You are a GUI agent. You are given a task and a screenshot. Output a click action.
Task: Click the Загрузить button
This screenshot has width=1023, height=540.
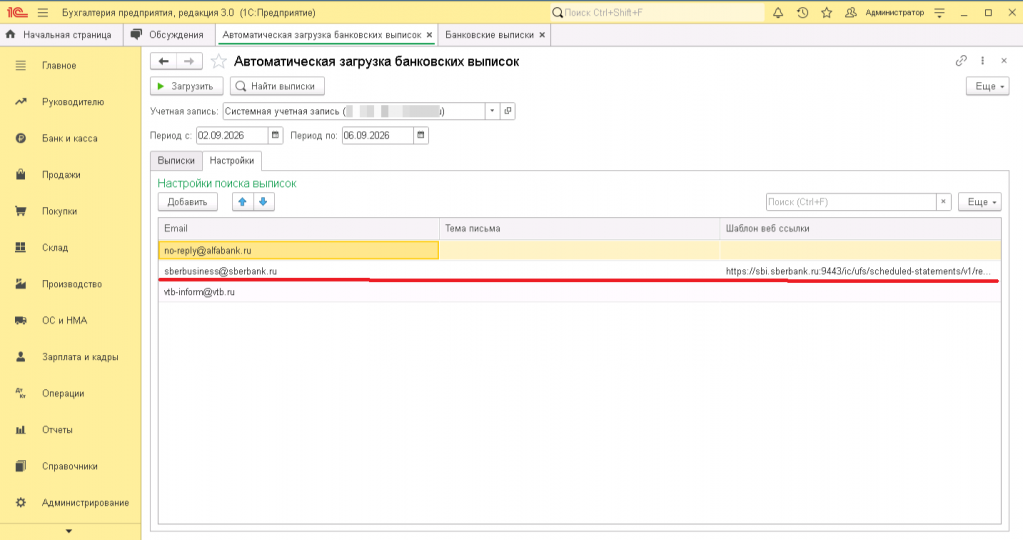pos(187,86)
